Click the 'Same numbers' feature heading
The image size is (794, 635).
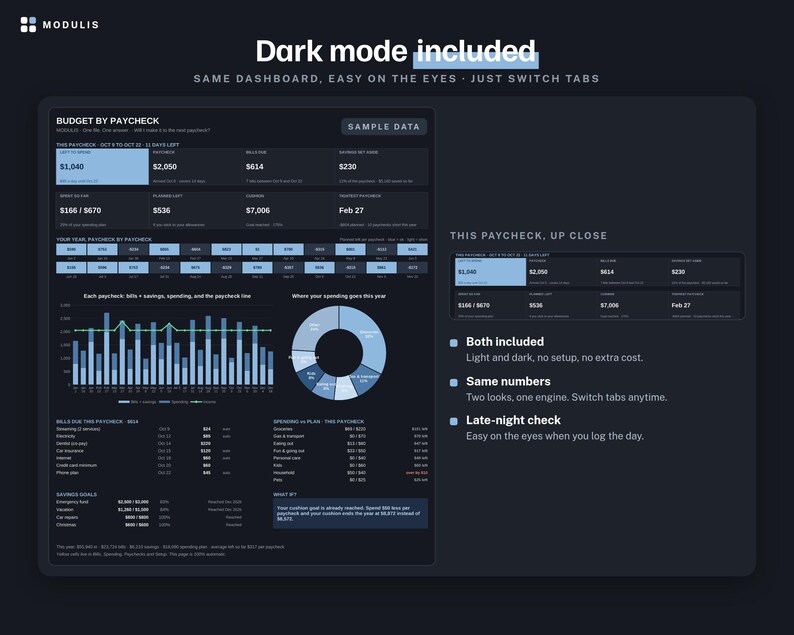[508, 381]
